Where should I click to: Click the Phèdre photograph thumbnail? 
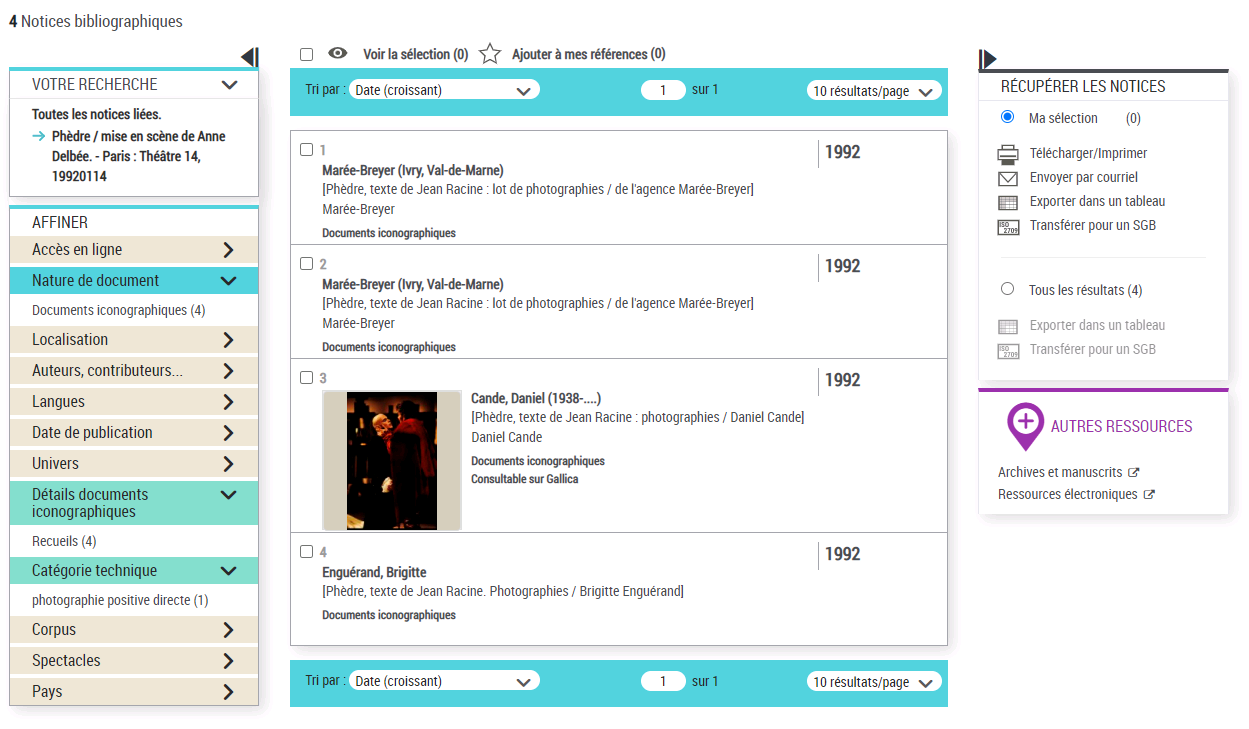(392, 460)
